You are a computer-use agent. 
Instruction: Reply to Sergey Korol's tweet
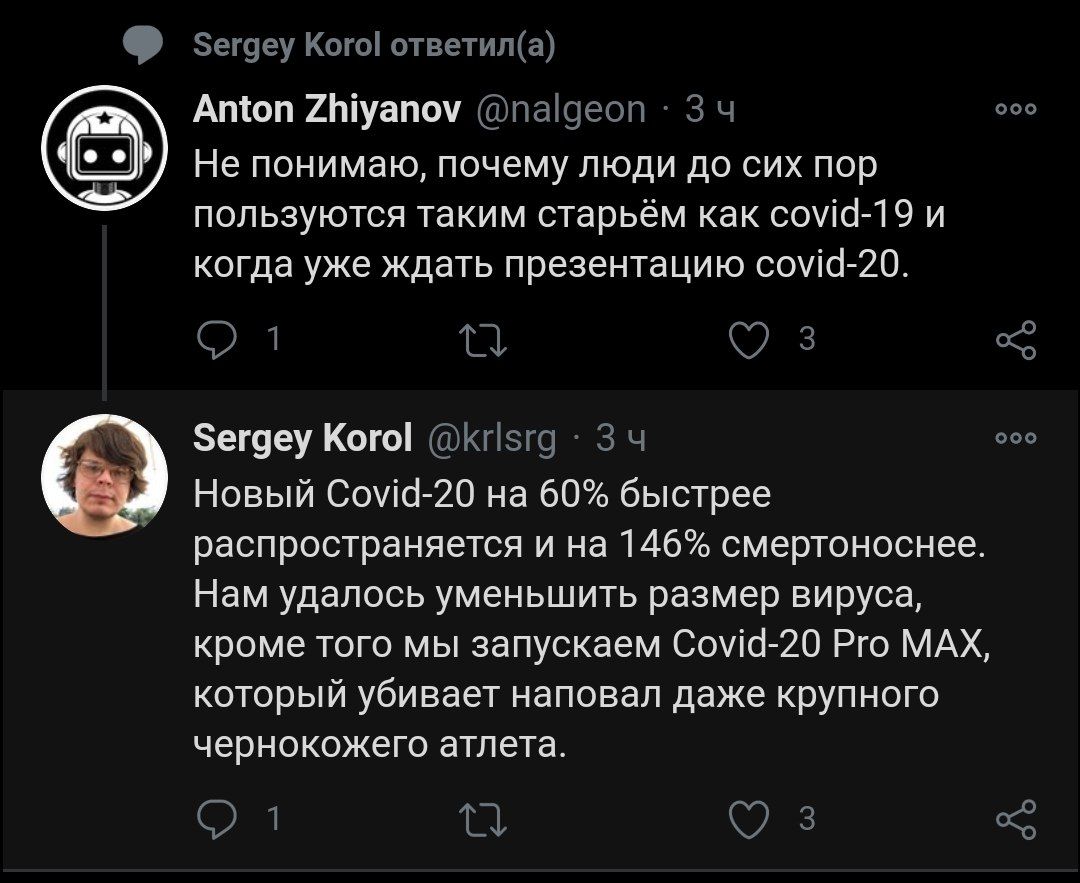pos(211,819)
